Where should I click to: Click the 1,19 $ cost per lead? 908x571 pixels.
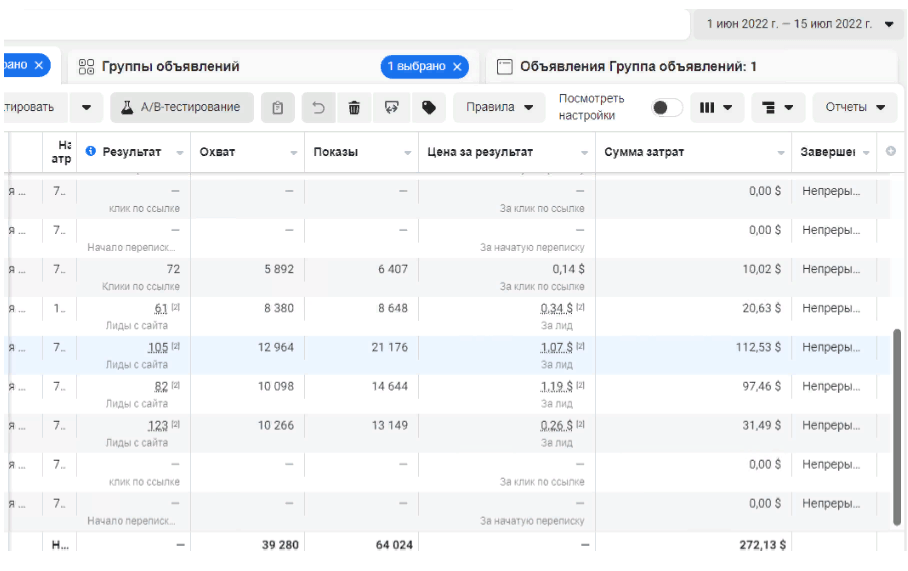pos(556,386)
